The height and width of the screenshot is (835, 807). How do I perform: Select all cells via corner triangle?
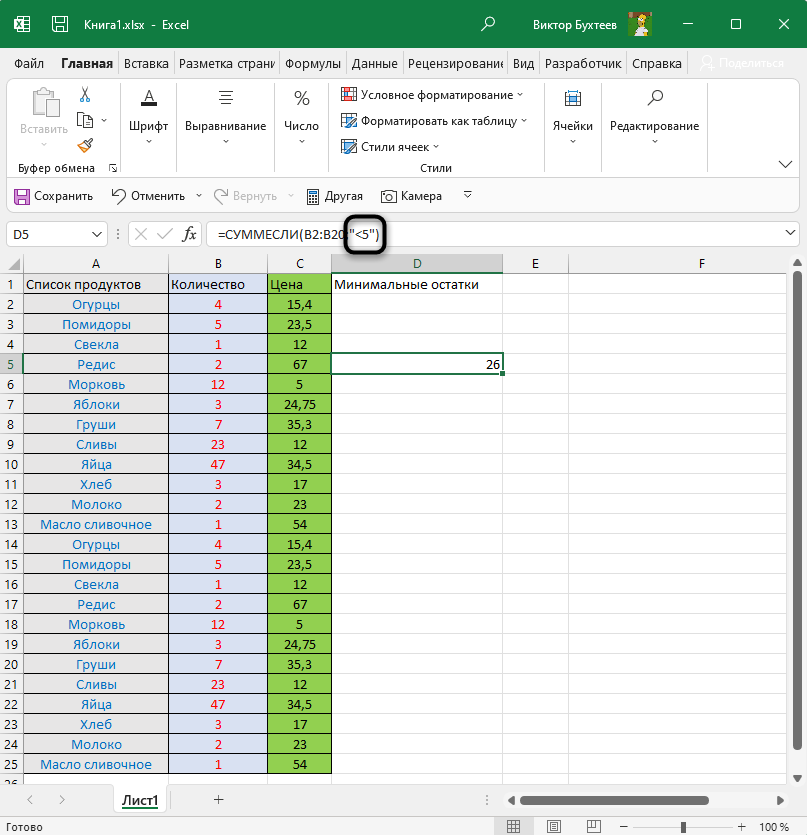(13, 264)
